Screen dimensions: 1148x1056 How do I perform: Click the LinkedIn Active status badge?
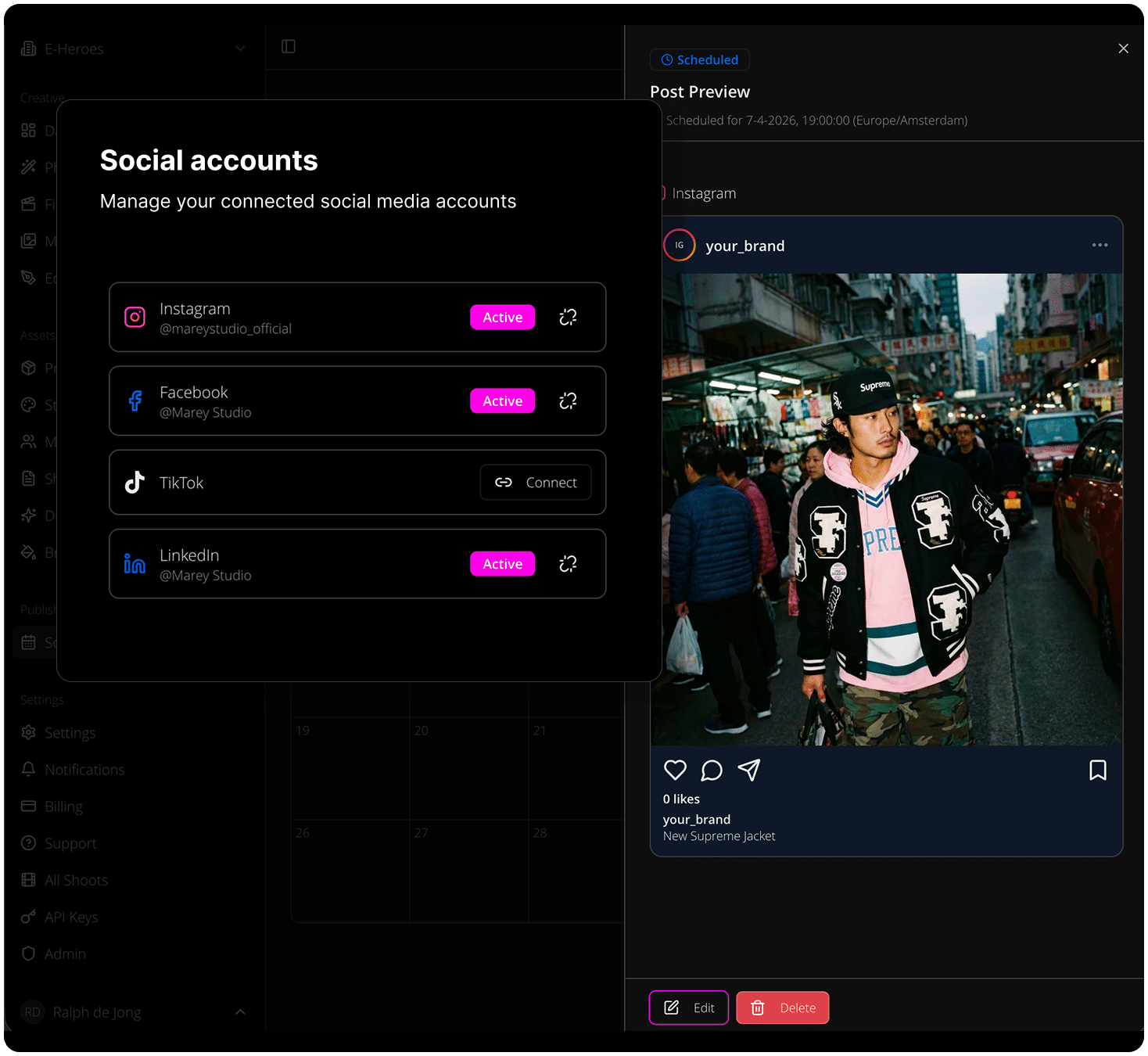tap(502, 564)
